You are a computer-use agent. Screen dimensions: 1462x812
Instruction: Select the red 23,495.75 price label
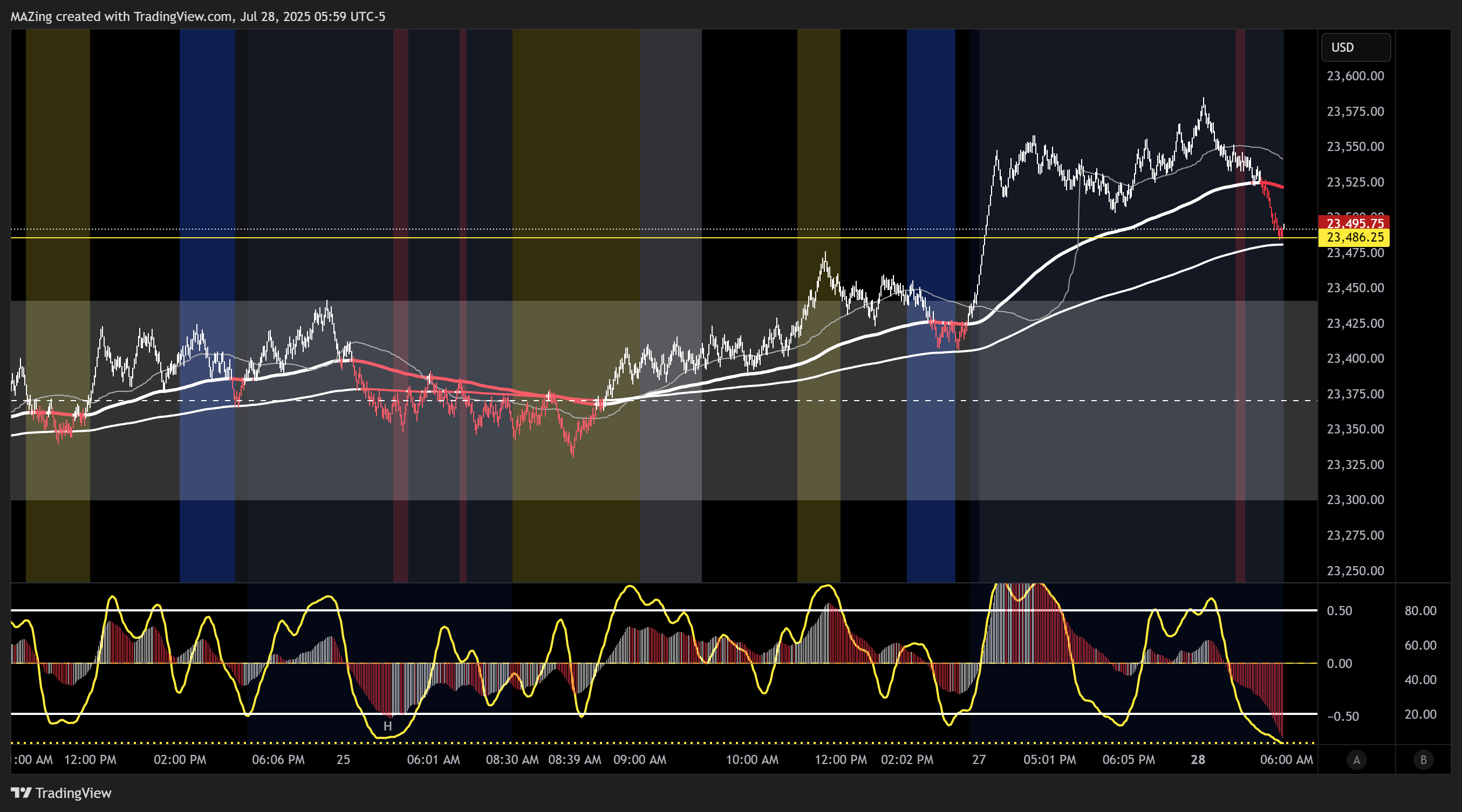(x=1355, y=223)
